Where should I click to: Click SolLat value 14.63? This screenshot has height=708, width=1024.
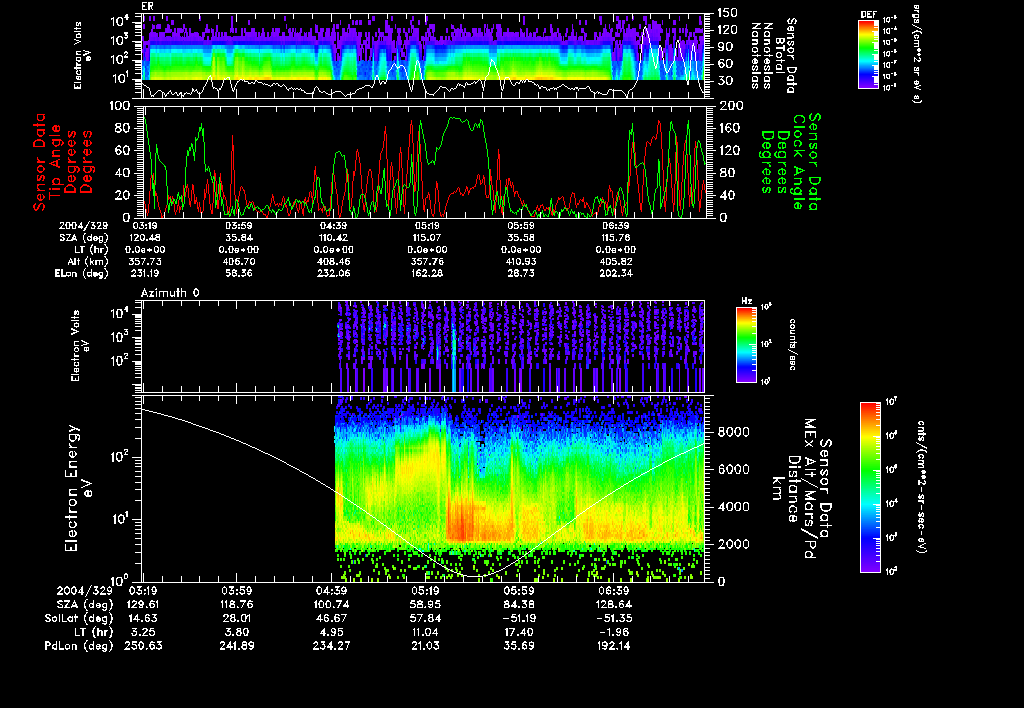point(144,619)
